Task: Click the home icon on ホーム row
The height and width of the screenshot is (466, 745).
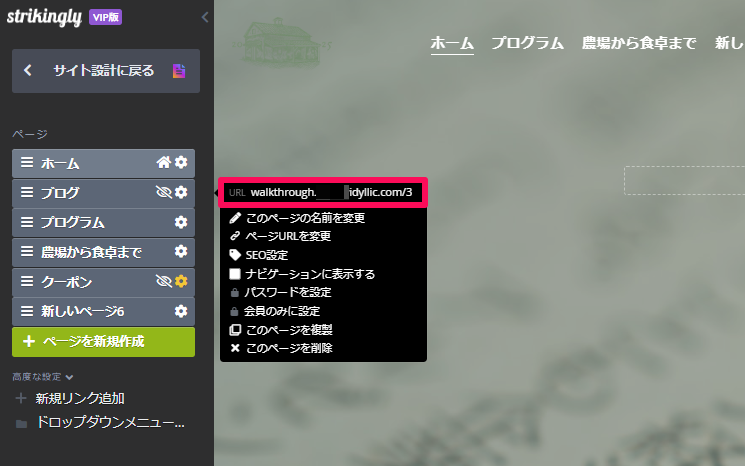Action: [x=163, y=162]
